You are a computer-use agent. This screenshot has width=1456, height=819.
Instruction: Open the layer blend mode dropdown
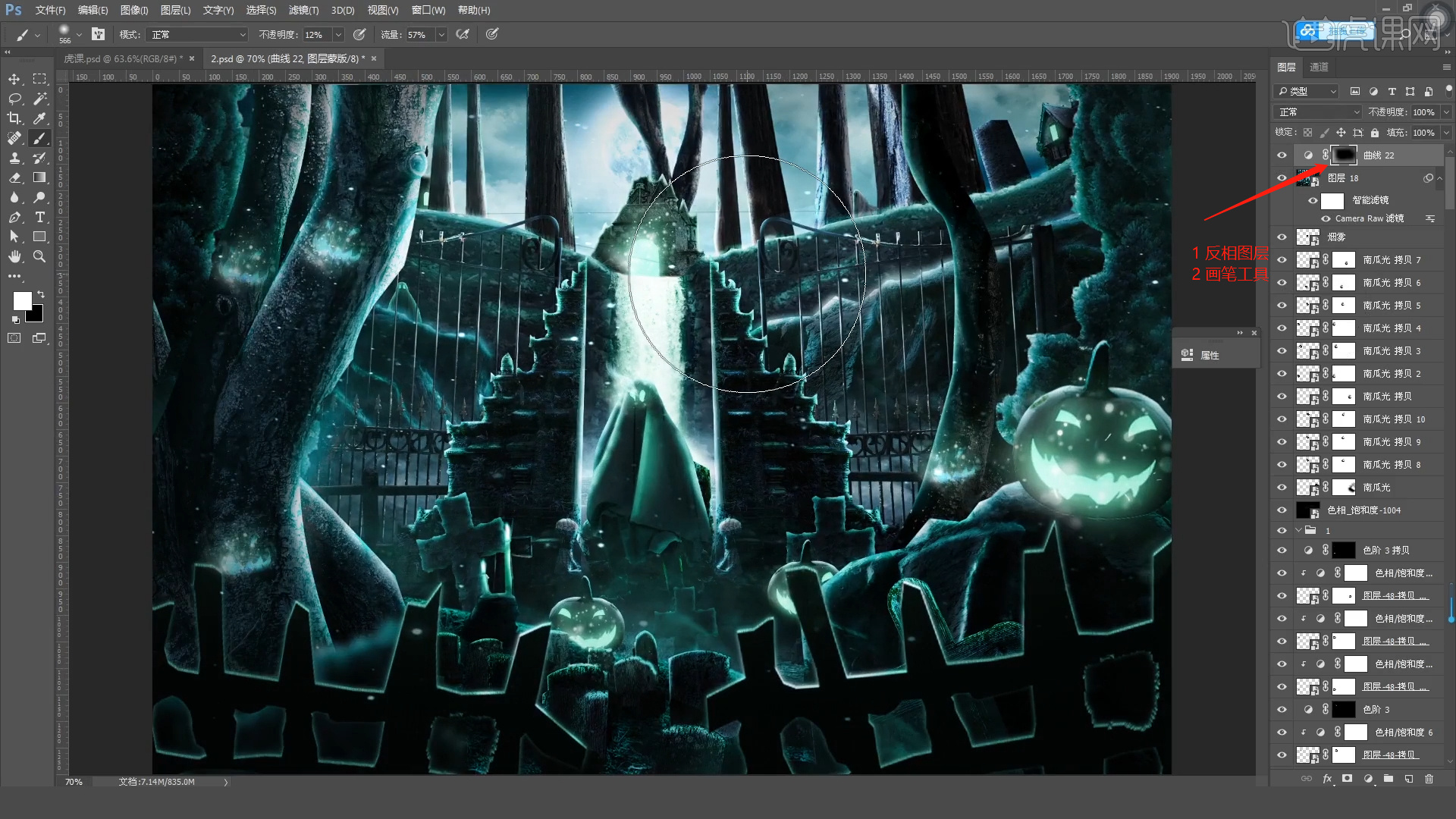coord(1318,112)
